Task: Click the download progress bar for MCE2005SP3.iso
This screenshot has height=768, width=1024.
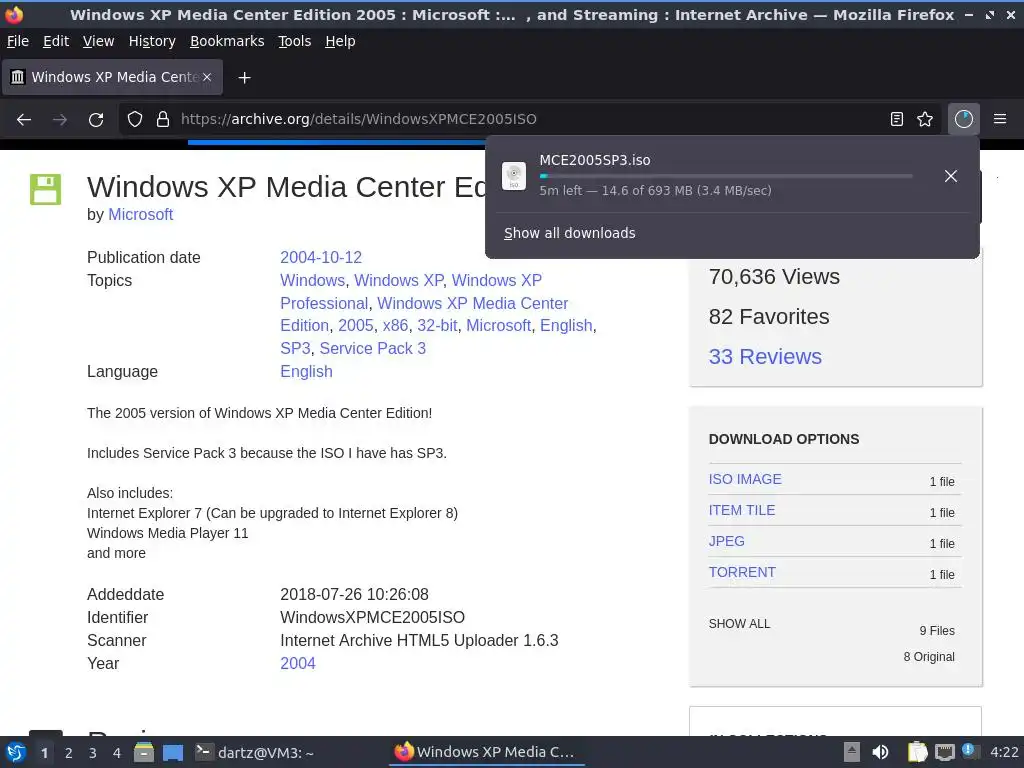Action: coord(726,176)
